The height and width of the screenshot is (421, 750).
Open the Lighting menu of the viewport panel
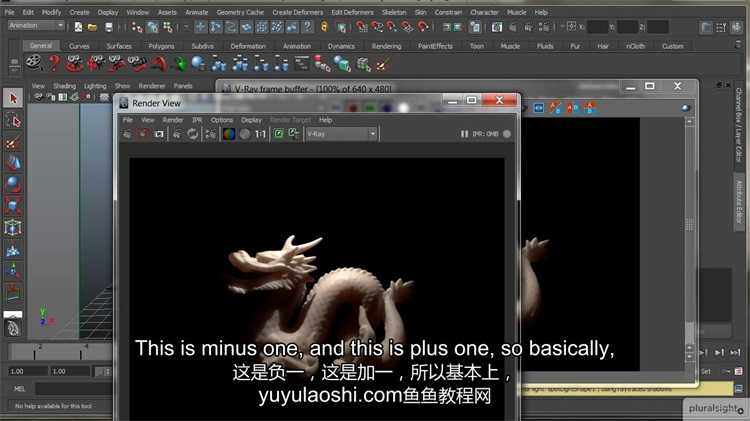coord(95,86)
